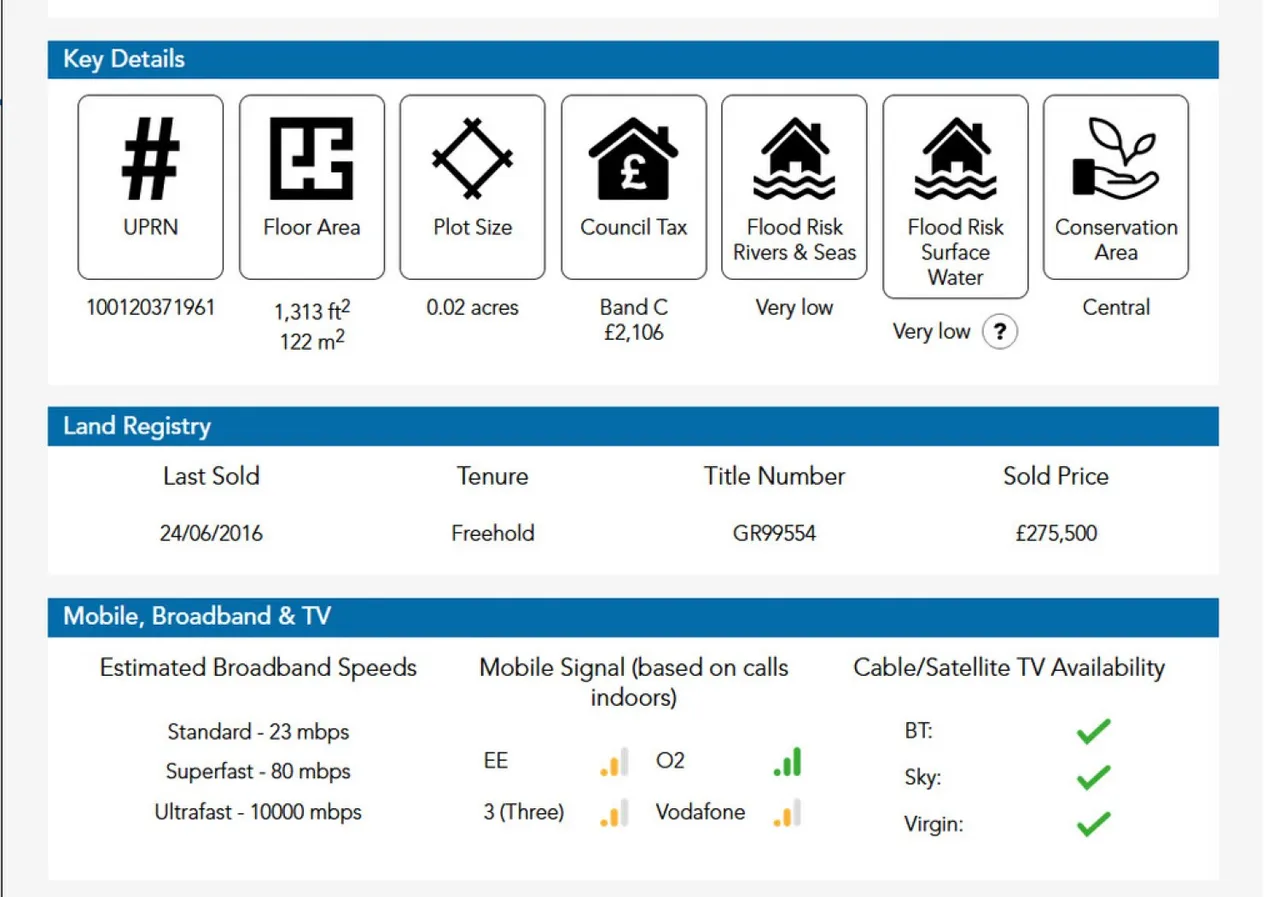Click Very low under Surface Water
Image resolution: width=1280 pixels, height=897 pixels.
[x=932, y=332]
